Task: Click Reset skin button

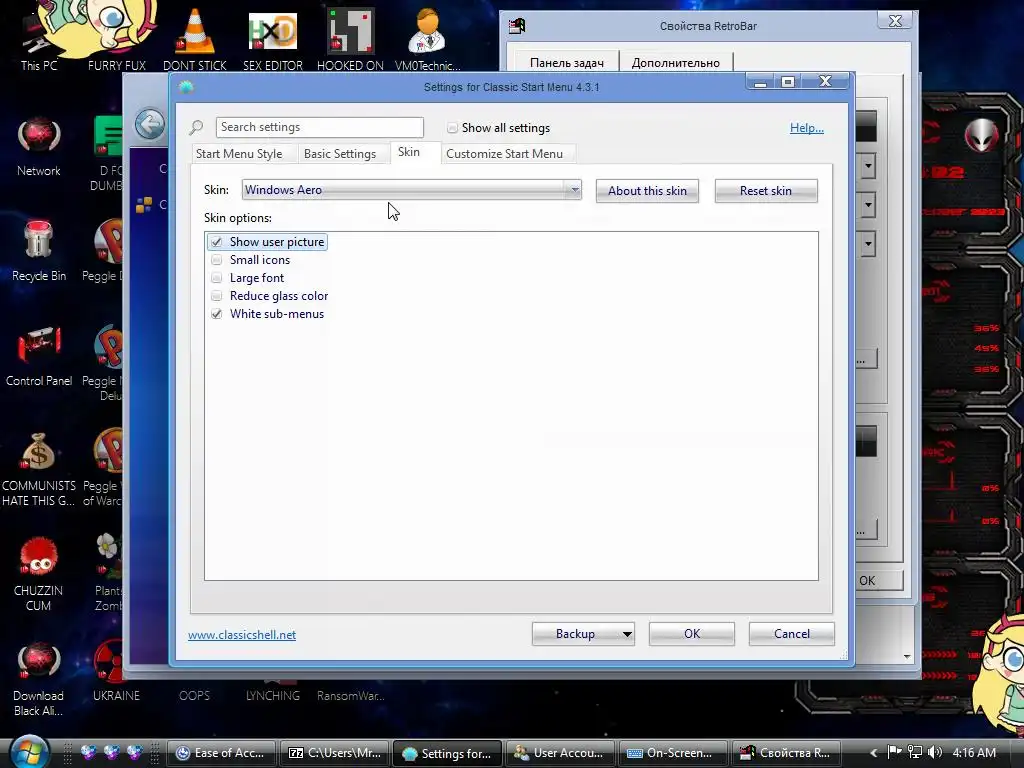Action: [765, 191]
